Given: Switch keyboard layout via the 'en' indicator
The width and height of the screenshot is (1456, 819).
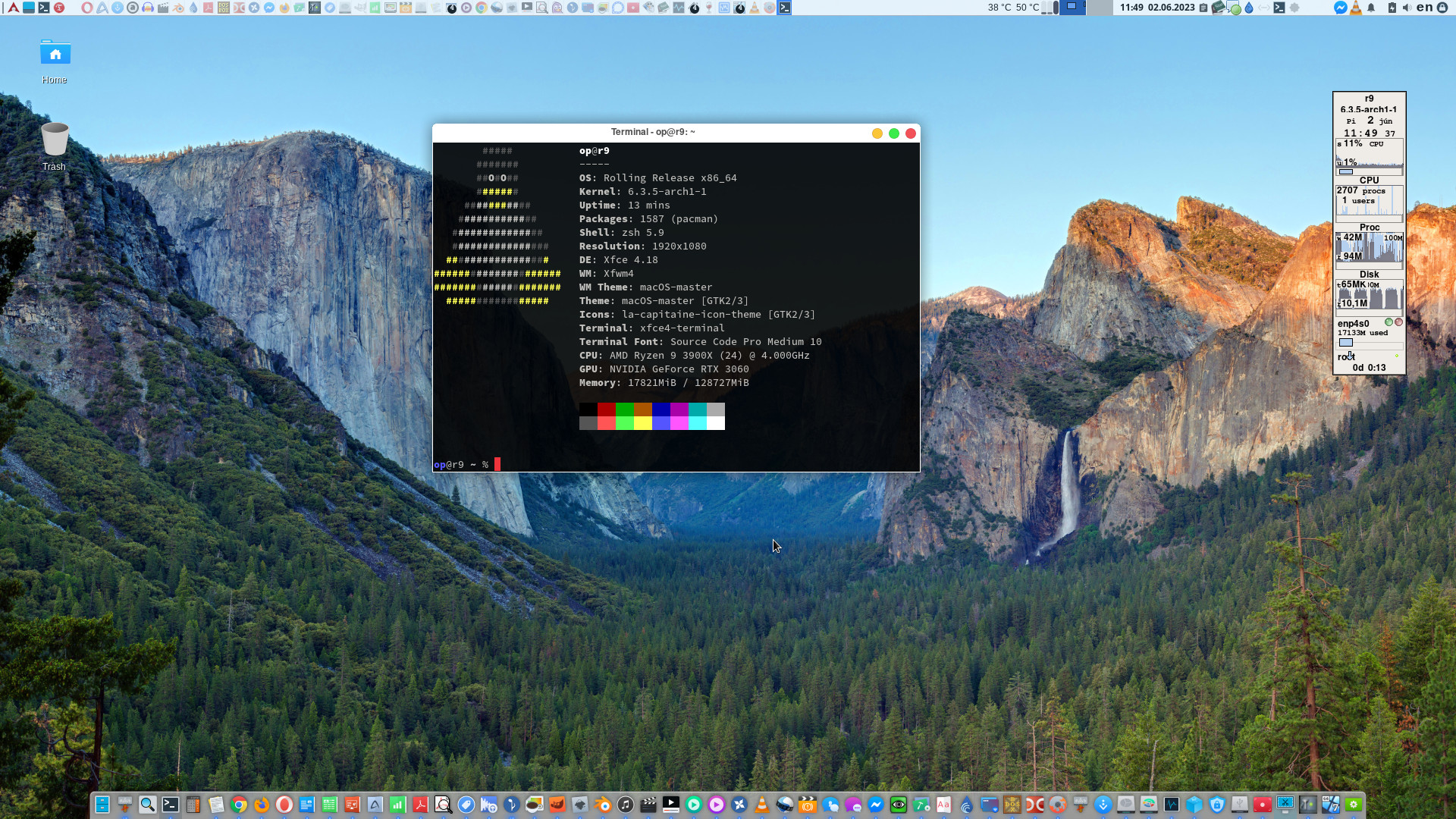Looking at the screenshot, I should (x=1425, y=8).
